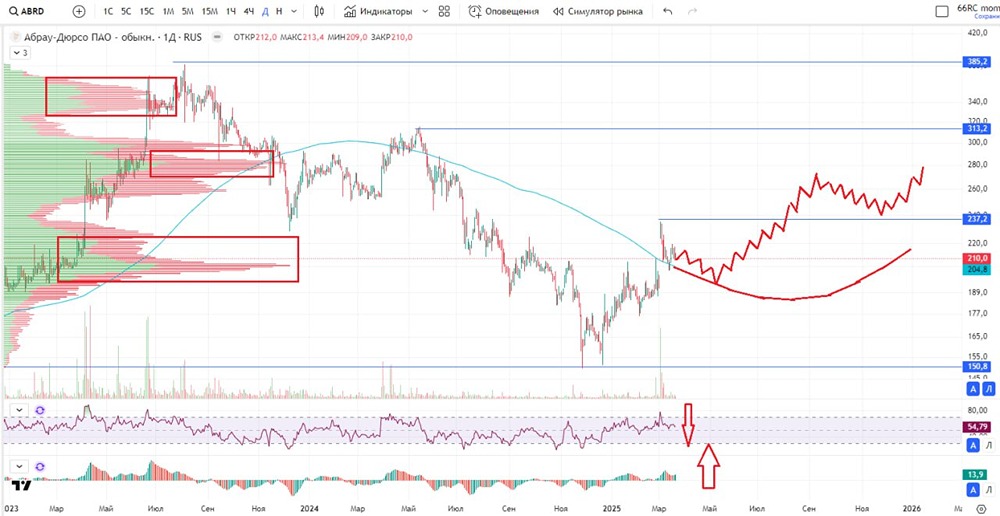Screen dimensions: 1000x516
Task: Toggle auto scale A on MACD pane
Action: click(x=975, y=490)
